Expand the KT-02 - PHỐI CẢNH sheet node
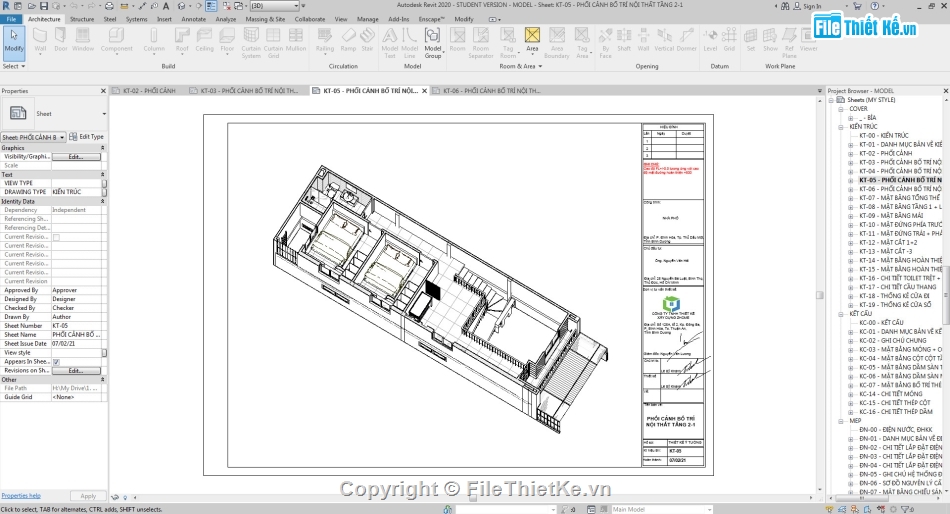950x514 pixels. tap(851, 153)
